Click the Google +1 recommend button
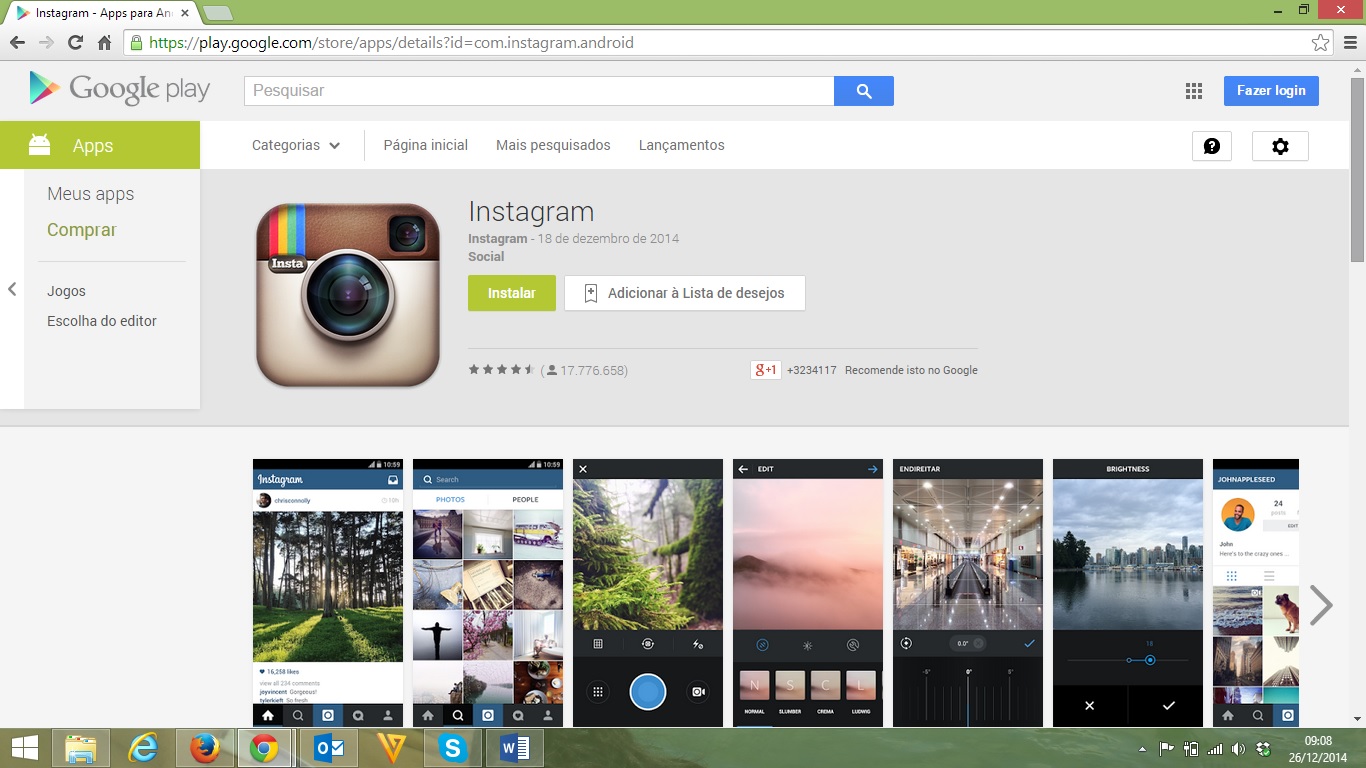 [765, 370]
